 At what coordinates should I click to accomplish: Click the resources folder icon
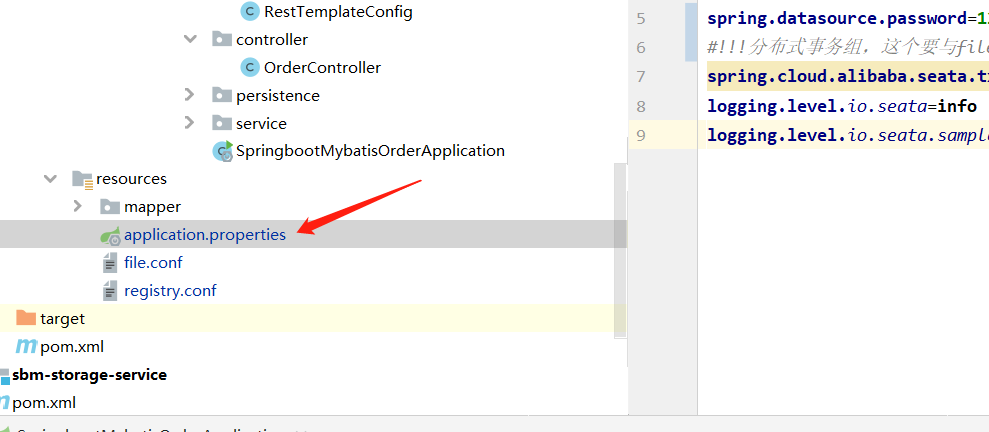click(x=83, y=180)
